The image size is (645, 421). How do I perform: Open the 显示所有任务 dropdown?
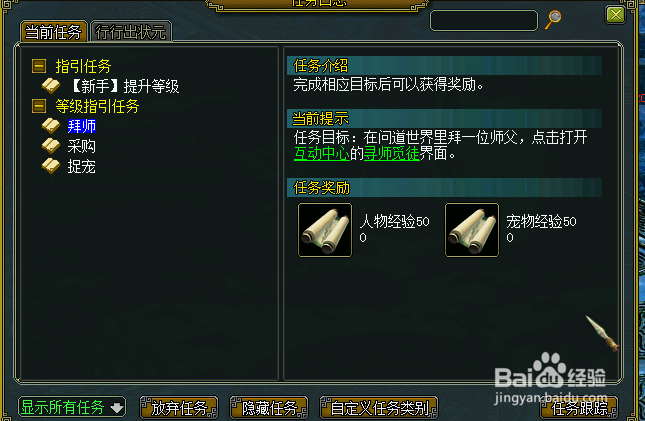tap(72, 407)
